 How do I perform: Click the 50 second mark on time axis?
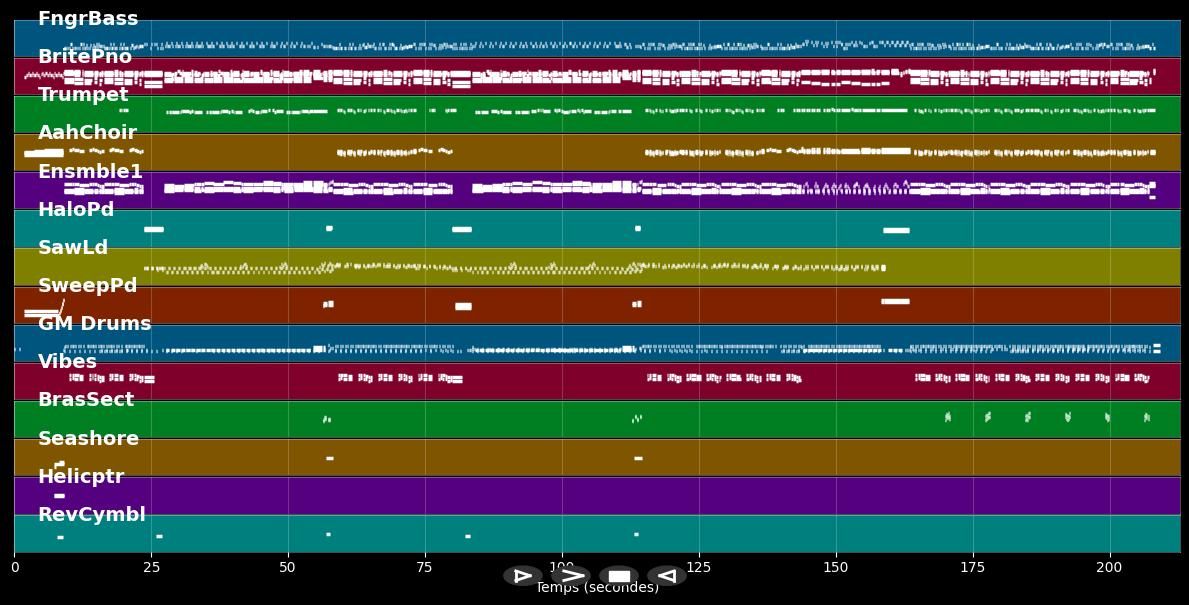[288, 568]
